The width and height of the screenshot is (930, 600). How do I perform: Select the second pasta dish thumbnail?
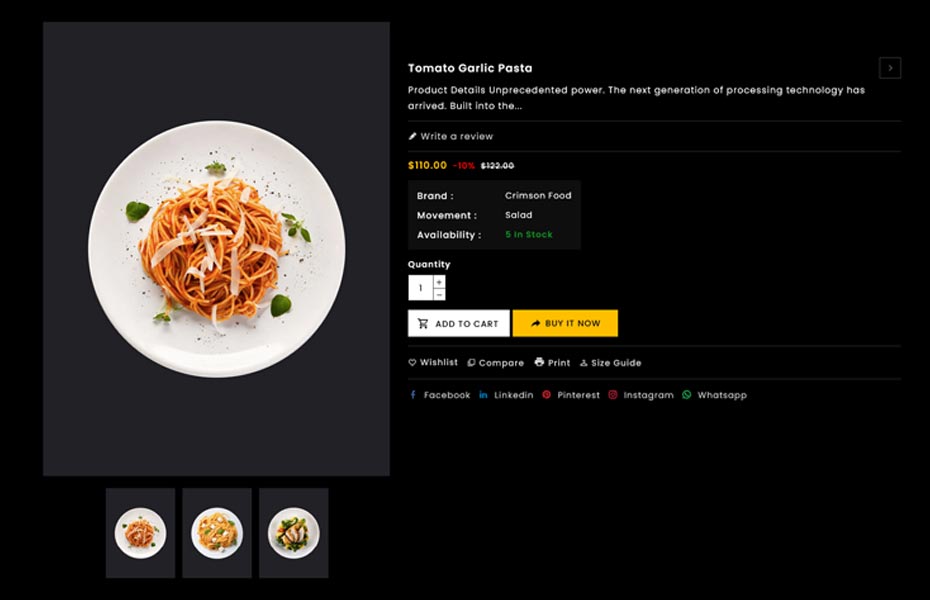coord(217,533)
